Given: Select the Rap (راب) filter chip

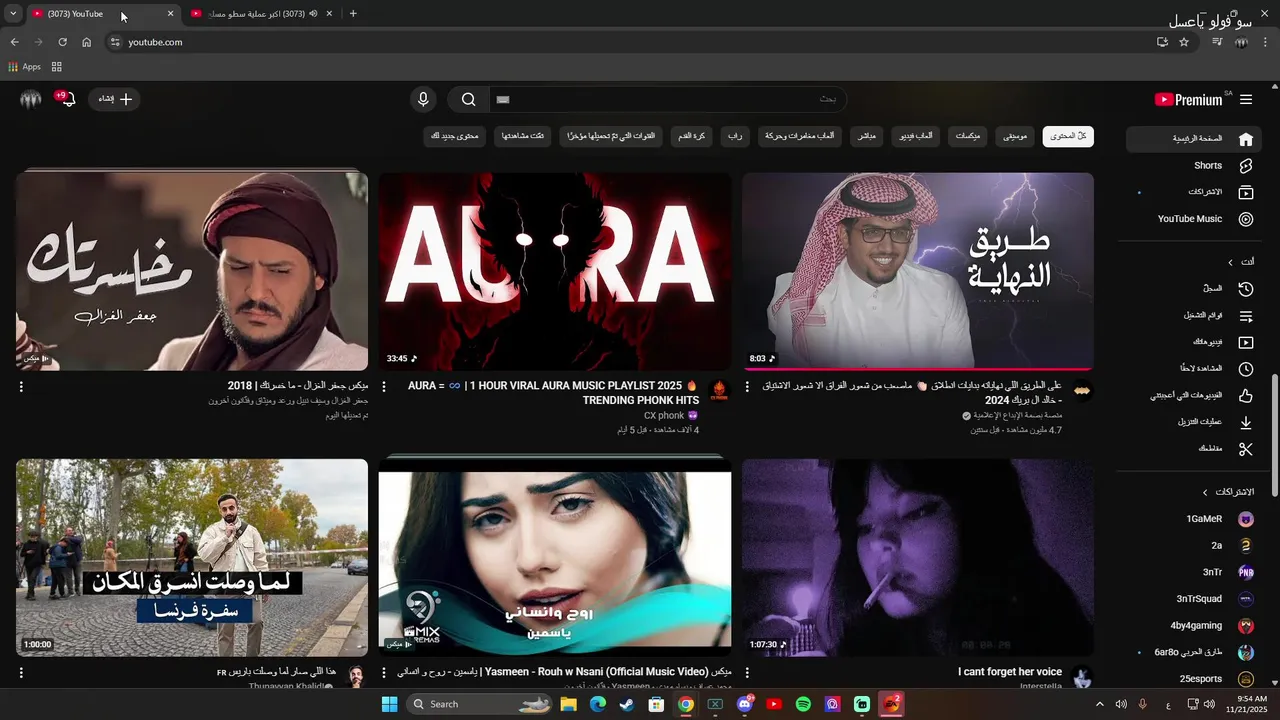Looking at the screenshot, I should pyautogui.click(x=735, y=136).
